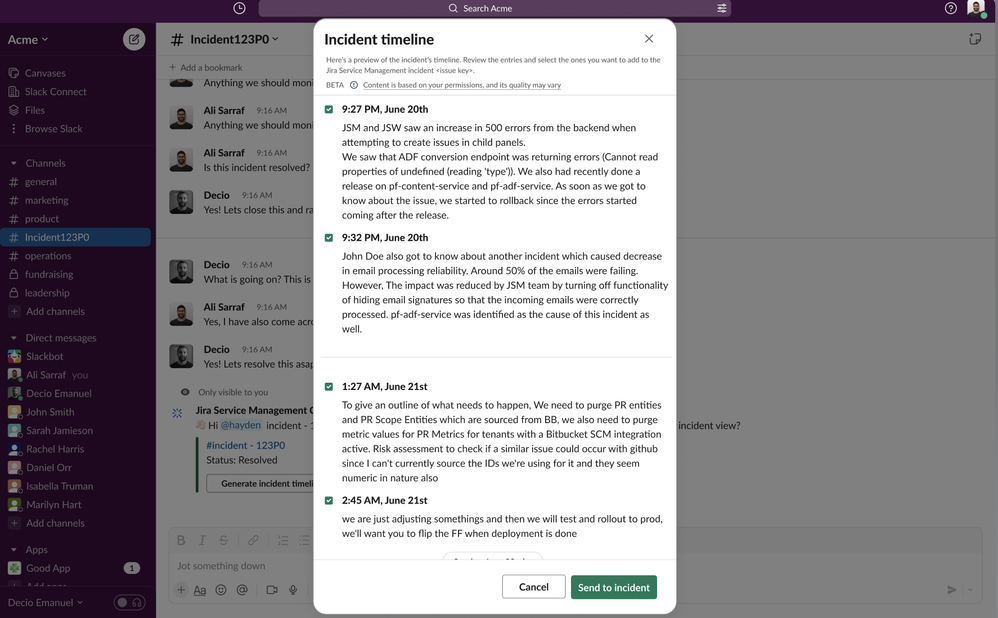Toggle checkbox for 2:45 AM, June 21st entry
The height and width of the screenshot is (618, 998).
pos(329,501)
